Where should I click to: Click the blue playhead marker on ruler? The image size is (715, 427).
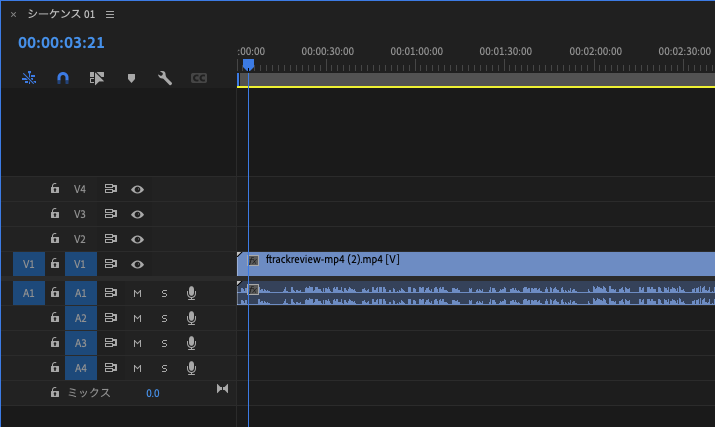tap(248, 65)
